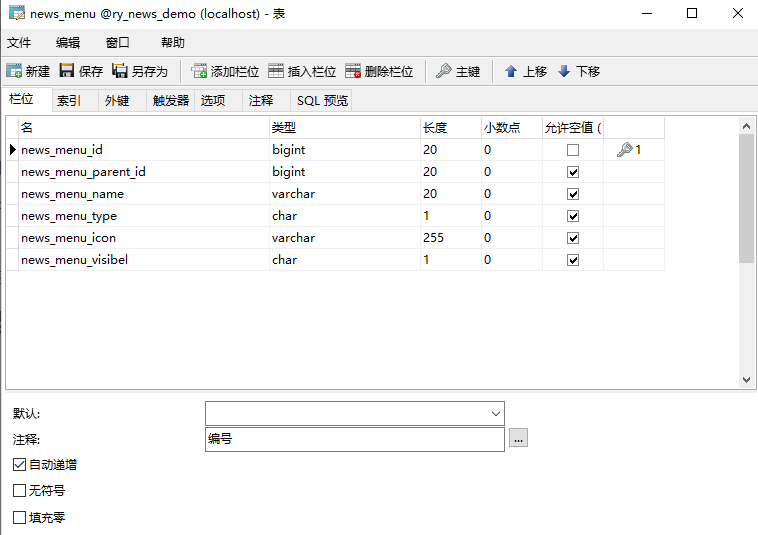
Task: Click scrollbar down arrow in field grid
Action: pos(746,379)
